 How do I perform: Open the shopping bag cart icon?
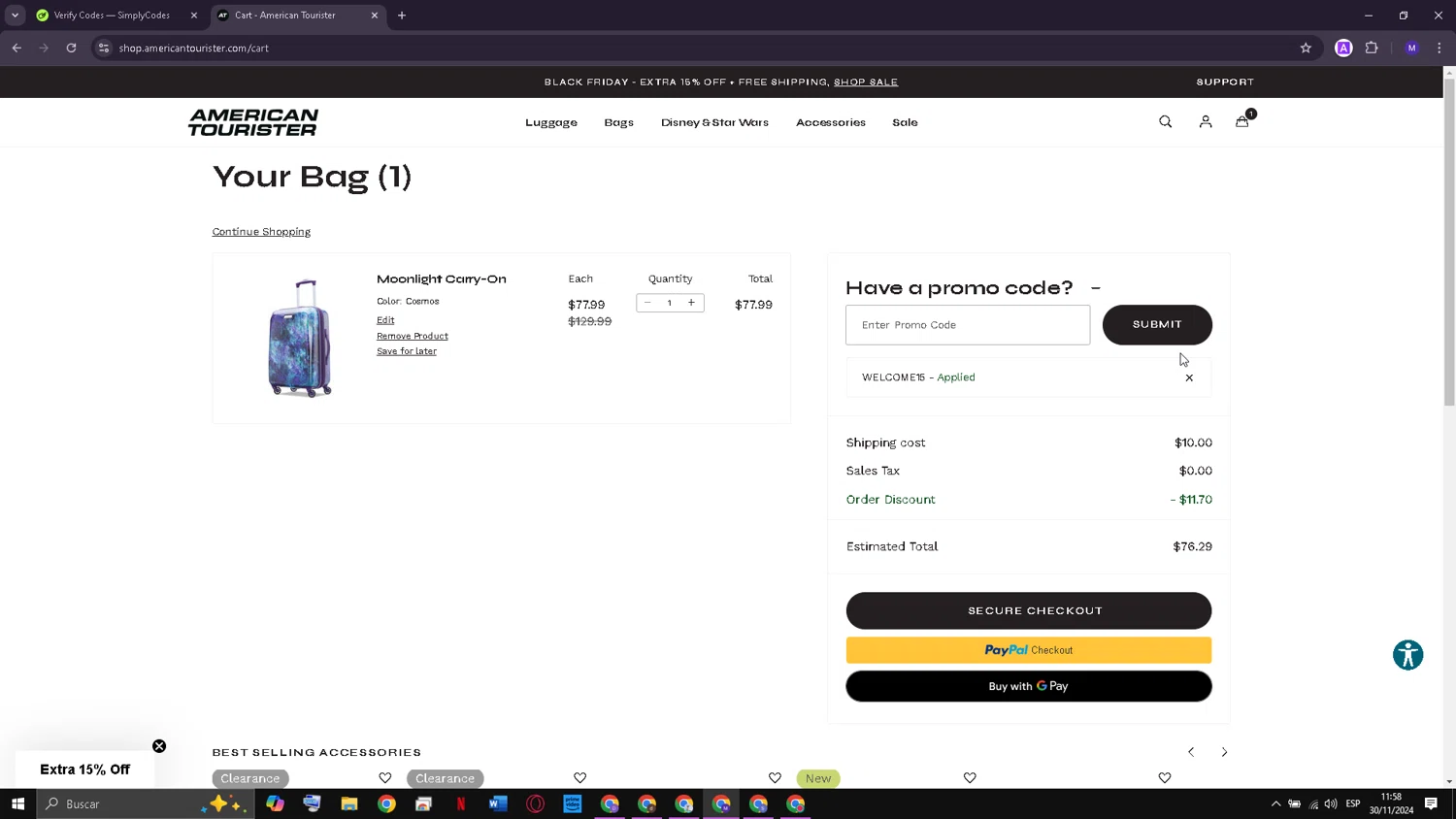[1242, 121]
